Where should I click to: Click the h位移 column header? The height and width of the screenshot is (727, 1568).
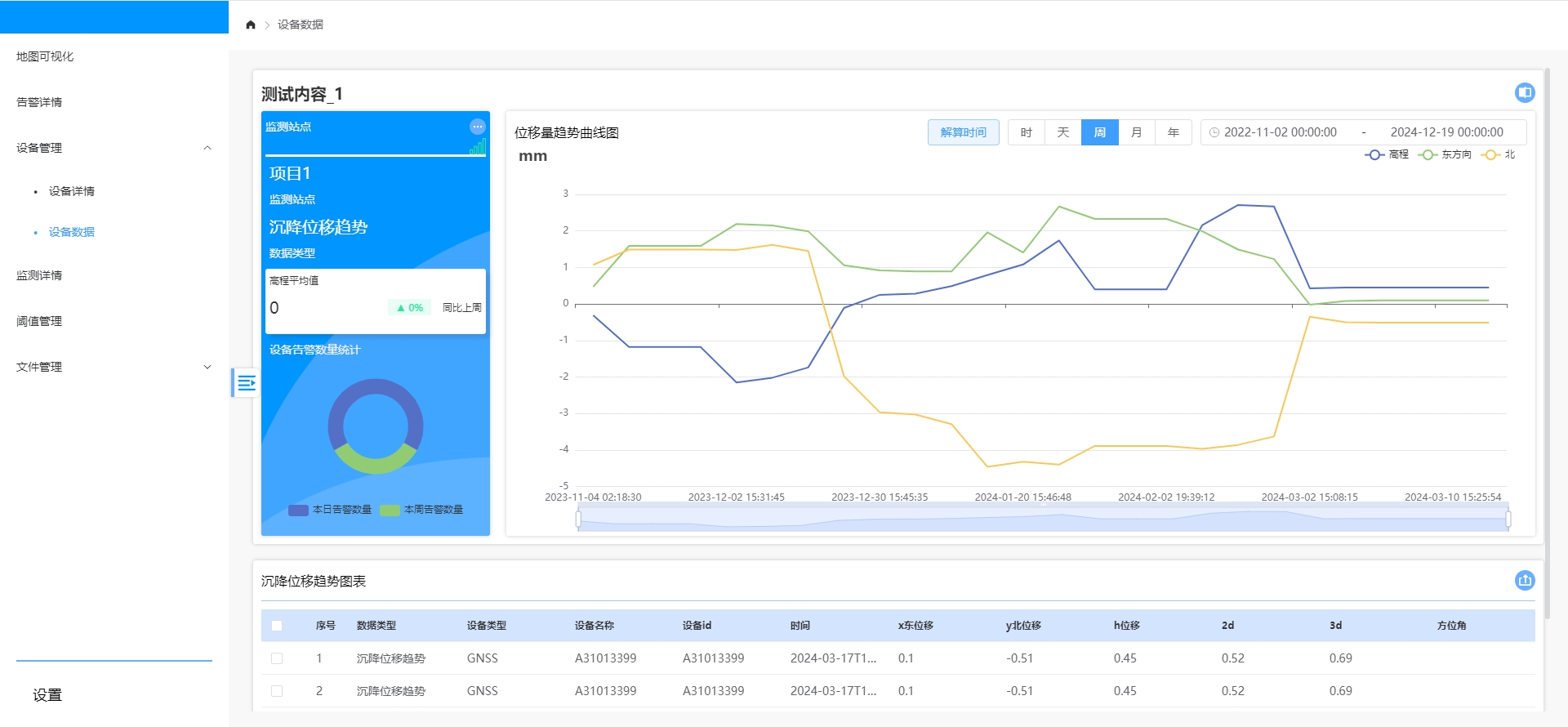click(1127, 626)
